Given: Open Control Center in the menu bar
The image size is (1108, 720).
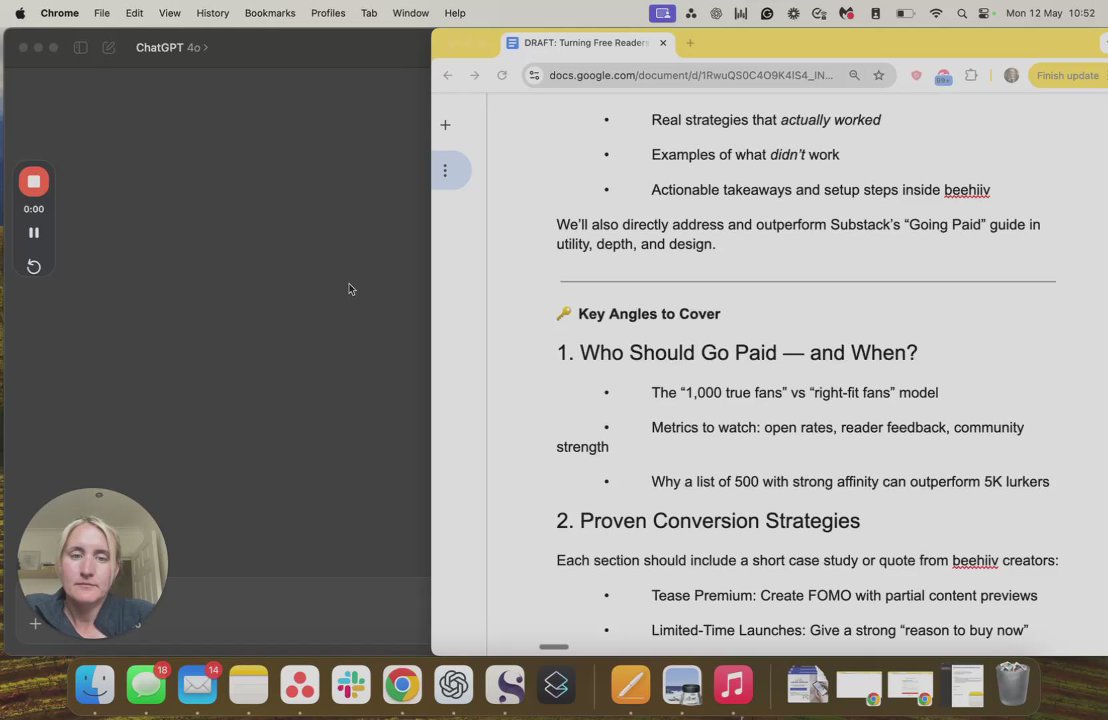Looking at the screenshot, I should pos(984,13).
